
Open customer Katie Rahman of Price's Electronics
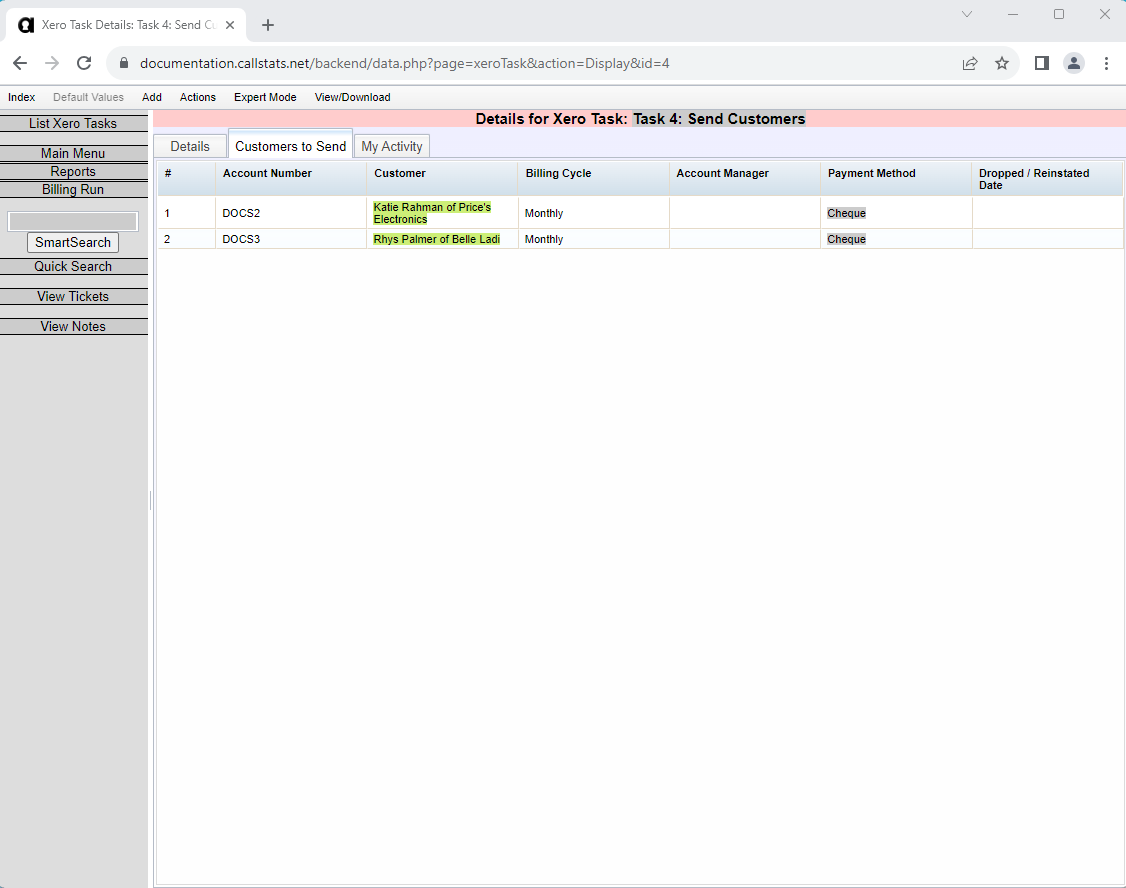coord(432,213)
